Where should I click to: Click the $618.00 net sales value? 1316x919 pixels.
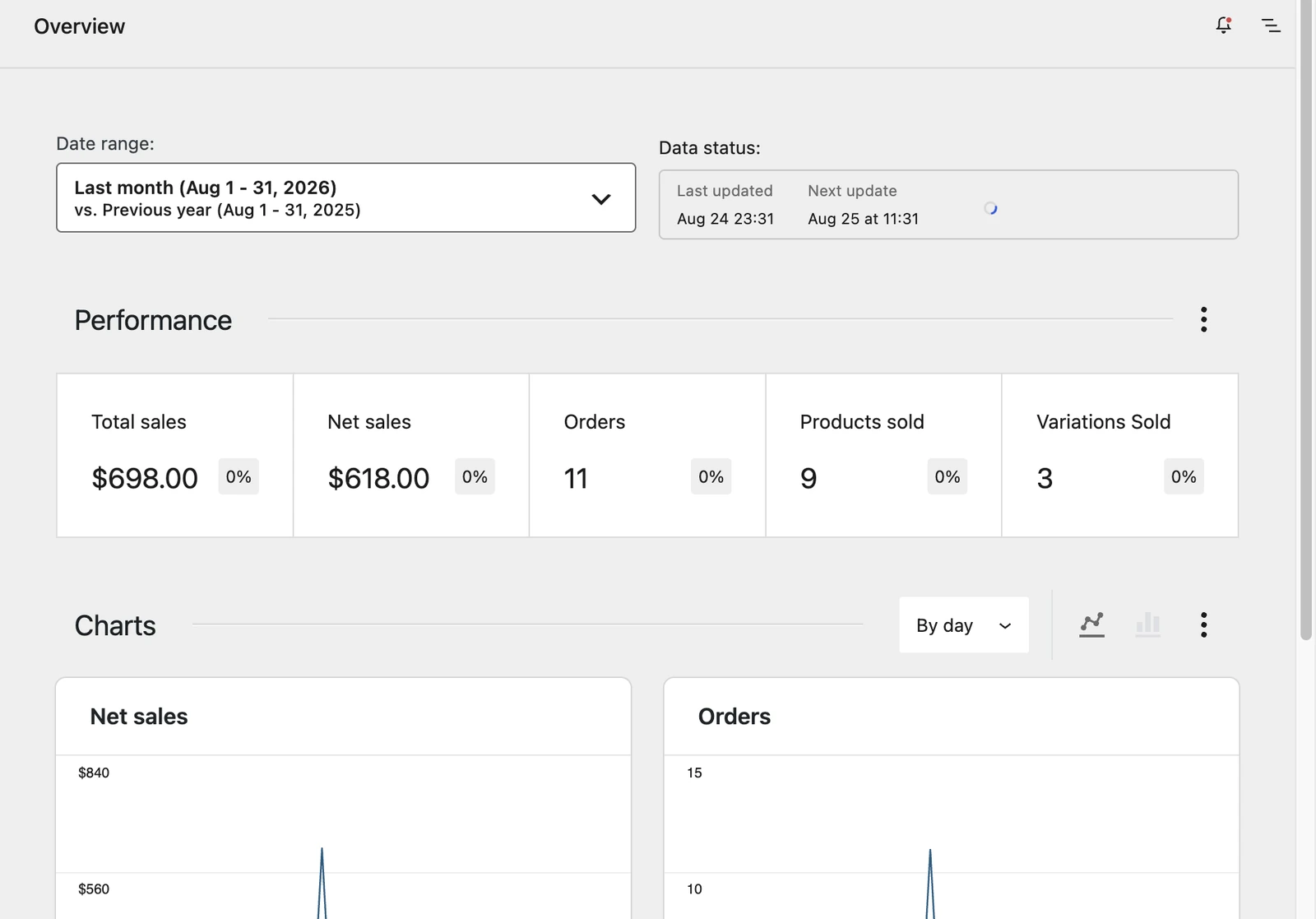coord(378,478)
